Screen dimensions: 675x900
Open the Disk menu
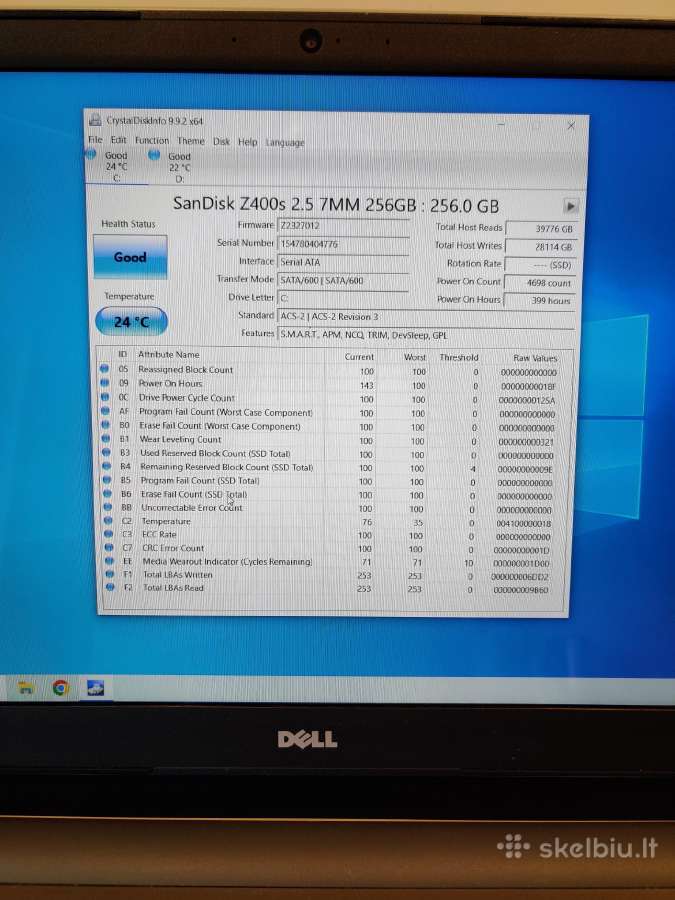point(221,141)
